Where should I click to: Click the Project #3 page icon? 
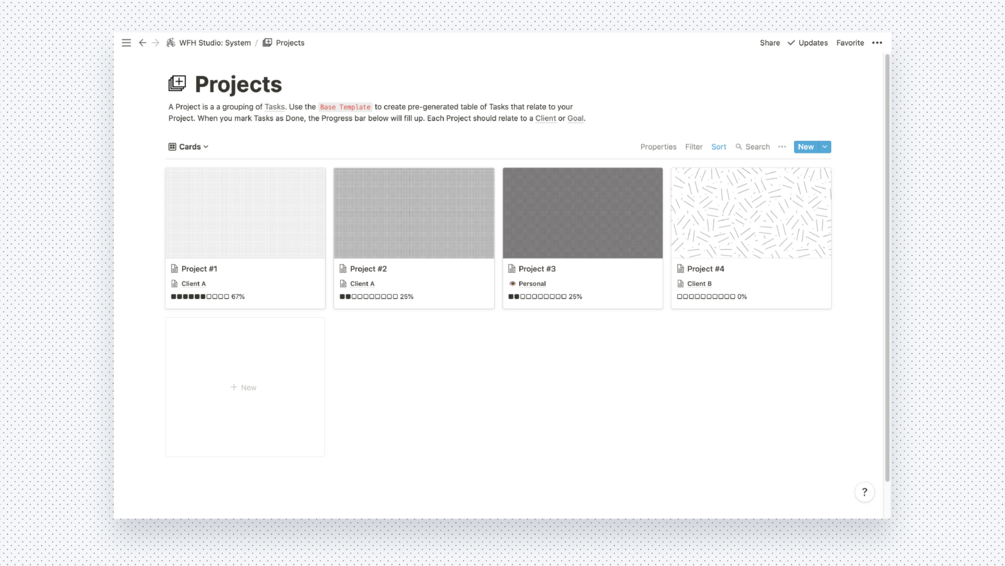511,269
